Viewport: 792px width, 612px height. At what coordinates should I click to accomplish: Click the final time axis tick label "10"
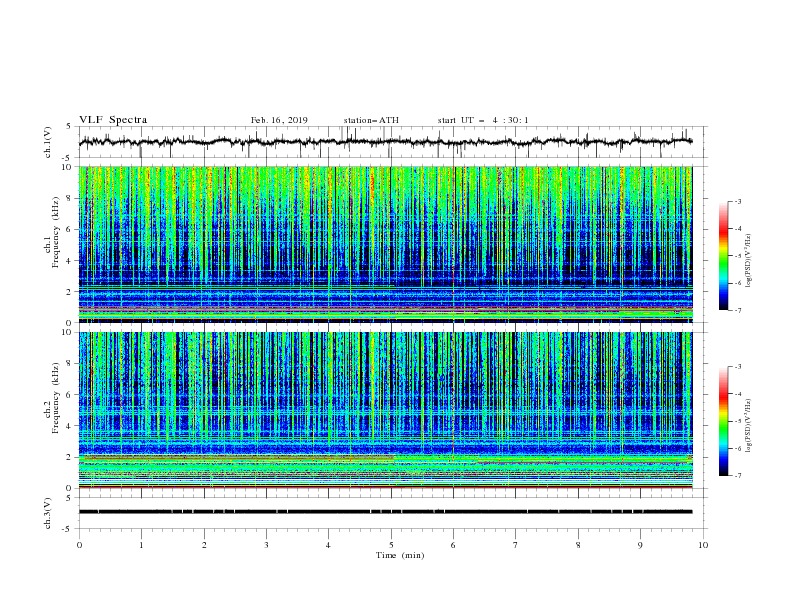pos(703,545)
